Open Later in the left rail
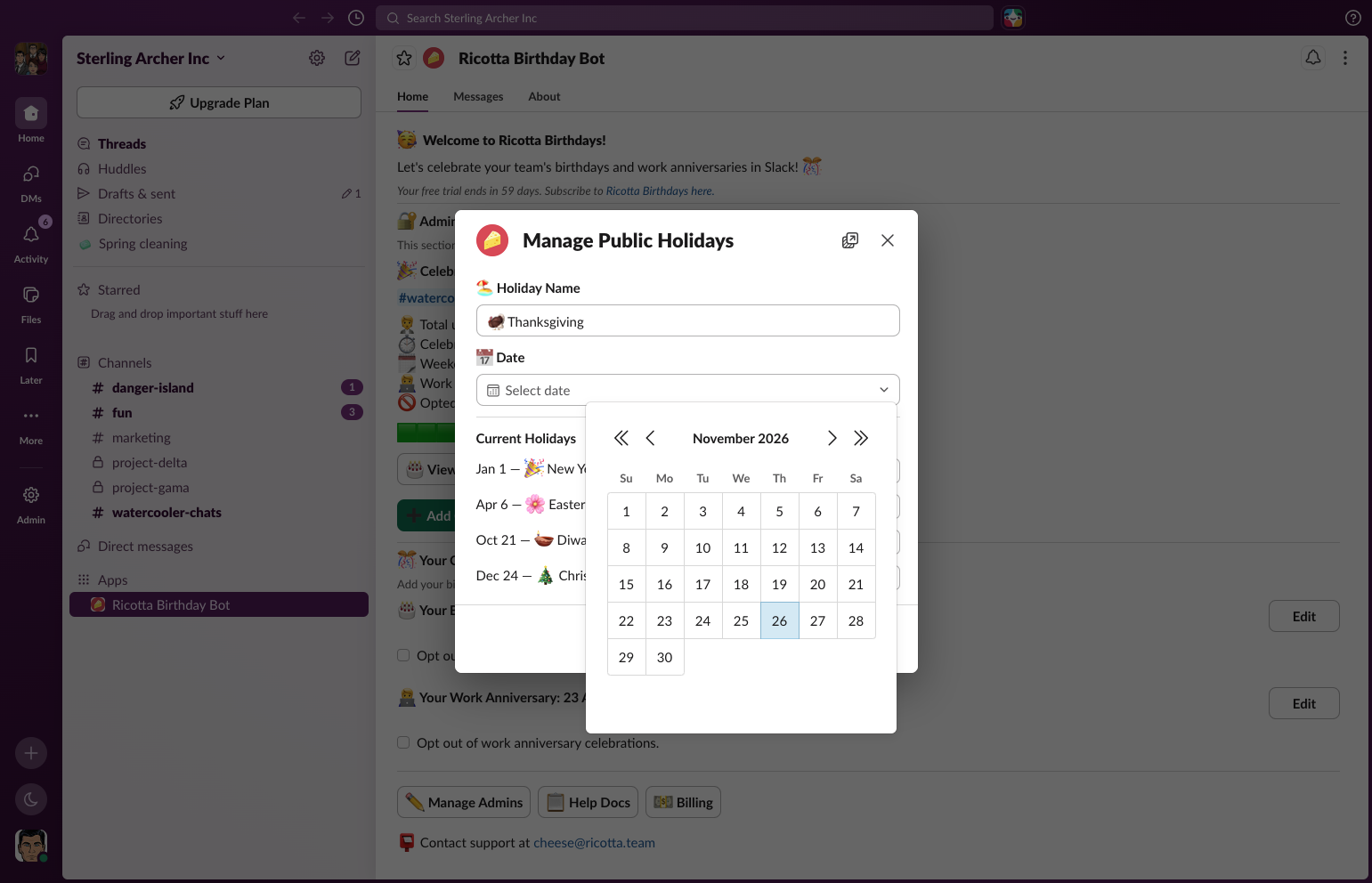Image resolution: width=1372 pixels, height=883 pixels. point(31,363)
